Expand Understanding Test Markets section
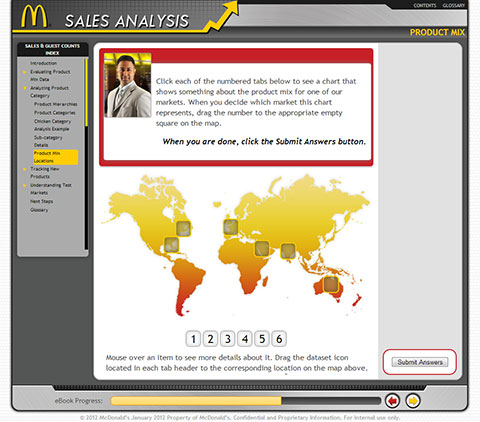 tap(51, 189)
